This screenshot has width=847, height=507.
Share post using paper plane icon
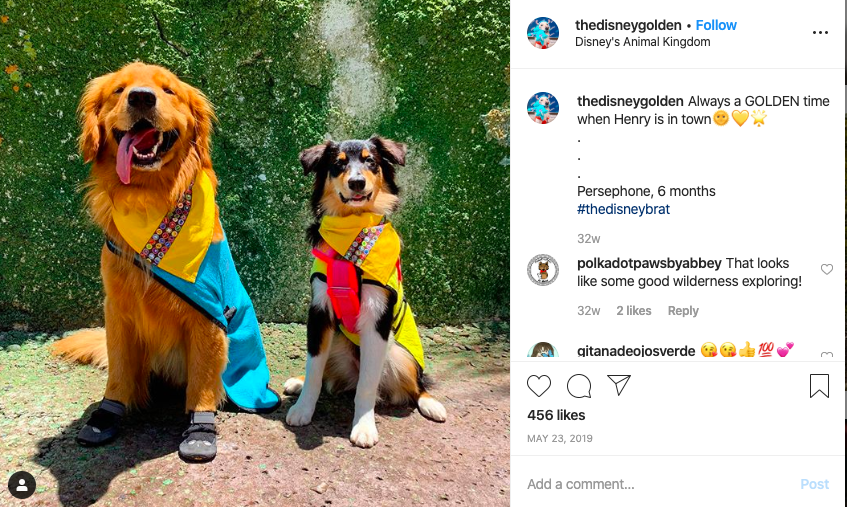[x=619, y=385]
